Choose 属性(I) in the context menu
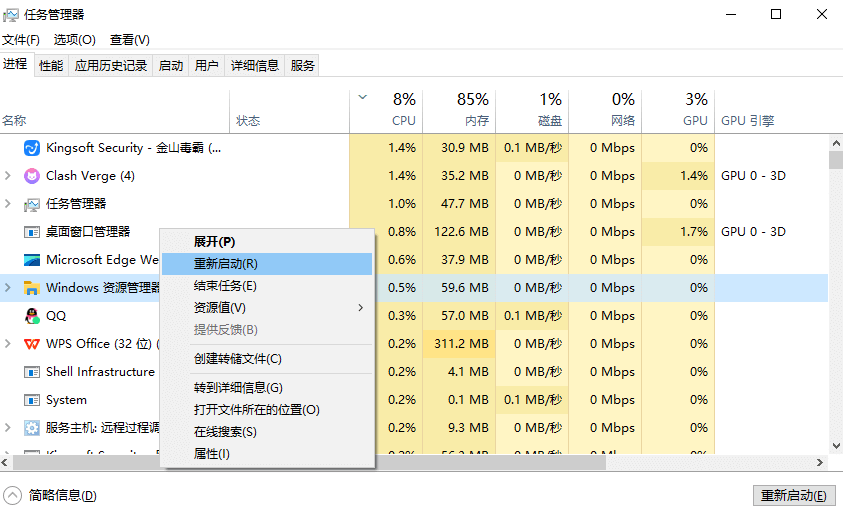The width and height of the screenshot is (843, 515). (267, 454)
